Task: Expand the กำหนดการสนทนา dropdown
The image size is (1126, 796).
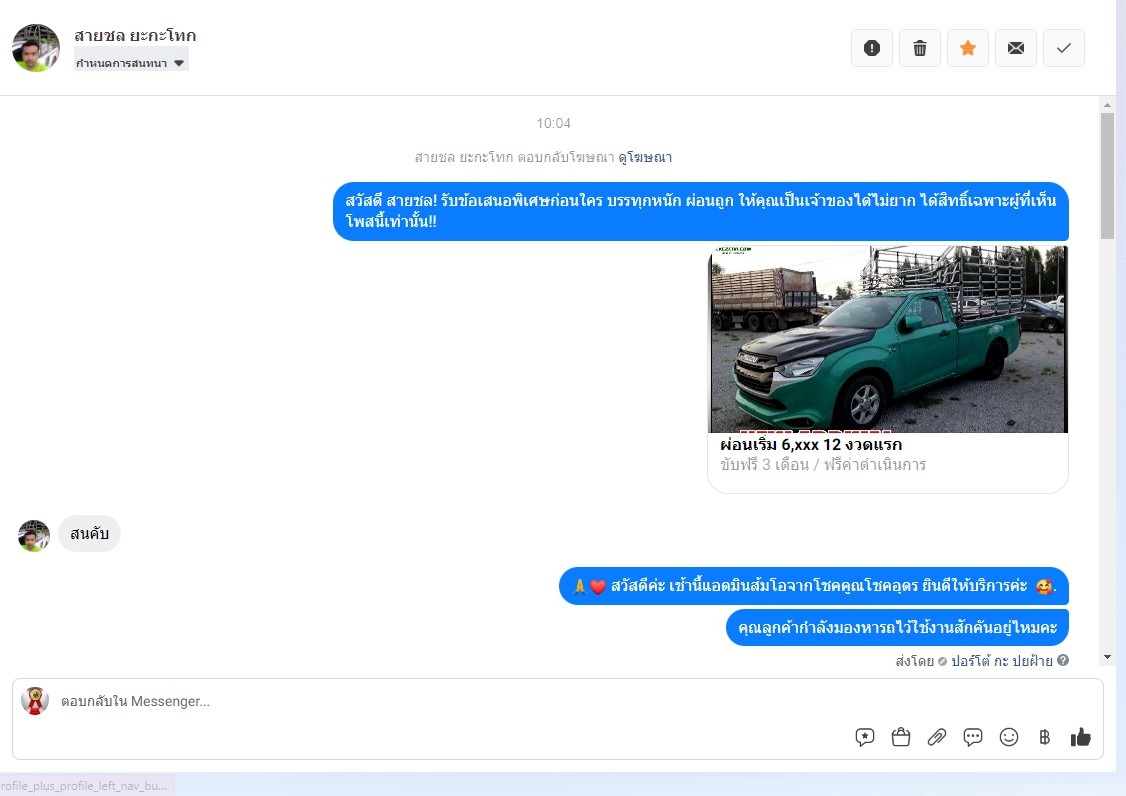Action: pyautogui.click(x=131, y=63)
